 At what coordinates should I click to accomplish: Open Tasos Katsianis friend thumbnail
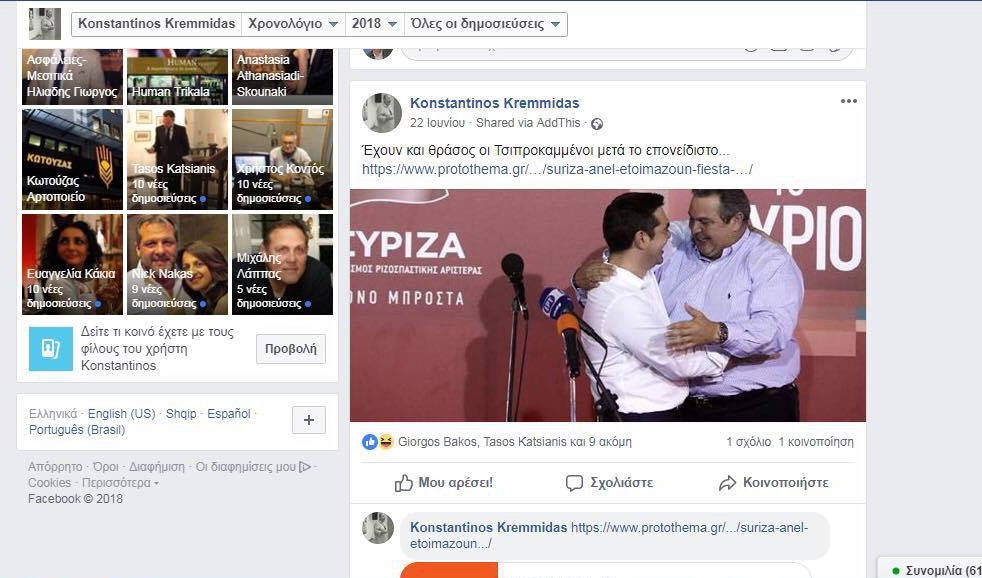click(x=178, y=159)
